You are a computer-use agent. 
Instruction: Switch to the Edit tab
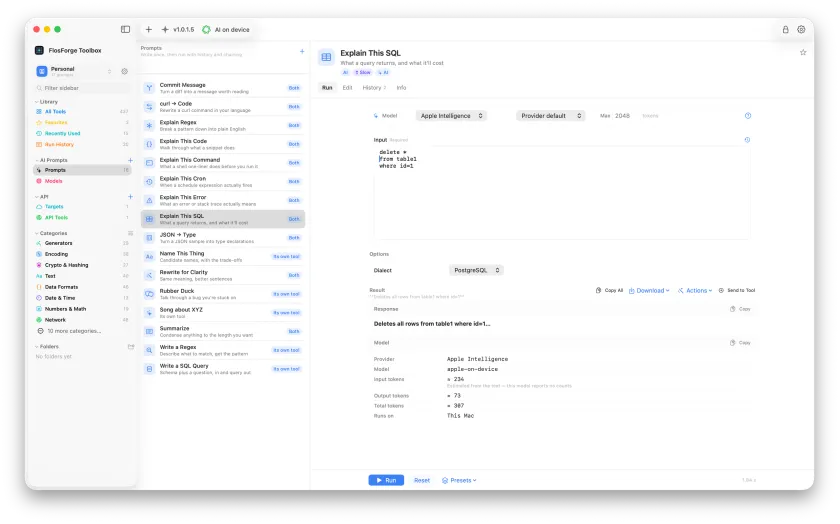pos(348,88)
